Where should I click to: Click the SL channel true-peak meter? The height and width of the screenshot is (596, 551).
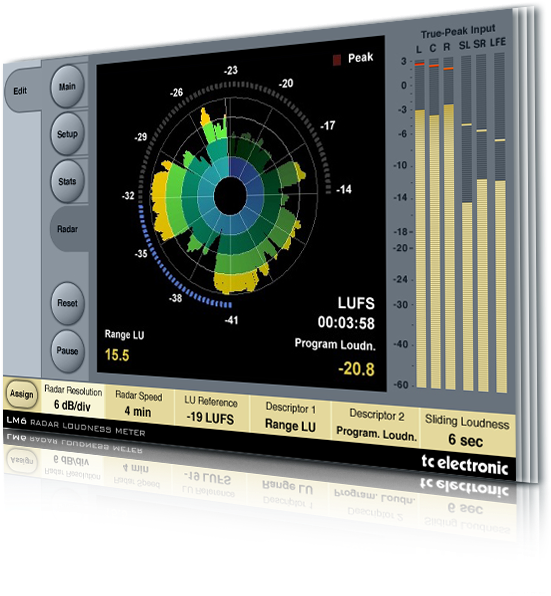point(467,223)
